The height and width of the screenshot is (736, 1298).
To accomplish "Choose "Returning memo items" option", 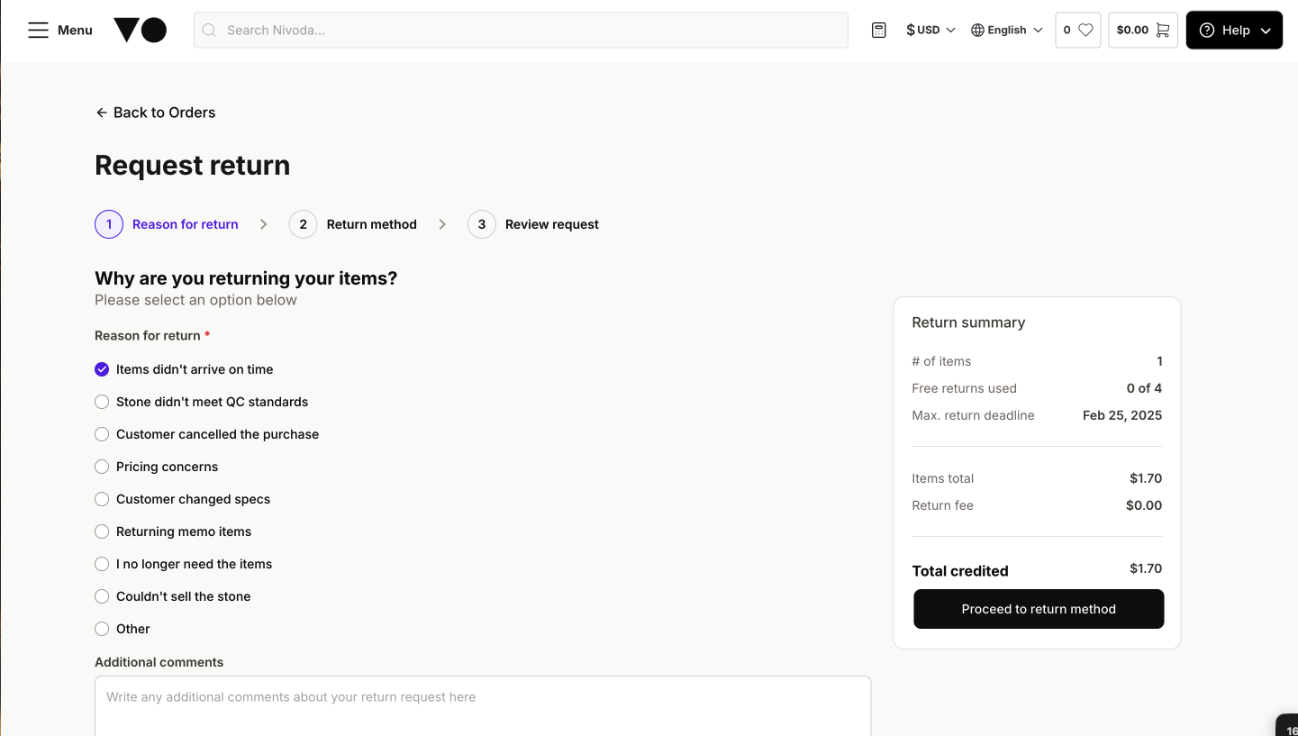I will (x=173, y=532).
